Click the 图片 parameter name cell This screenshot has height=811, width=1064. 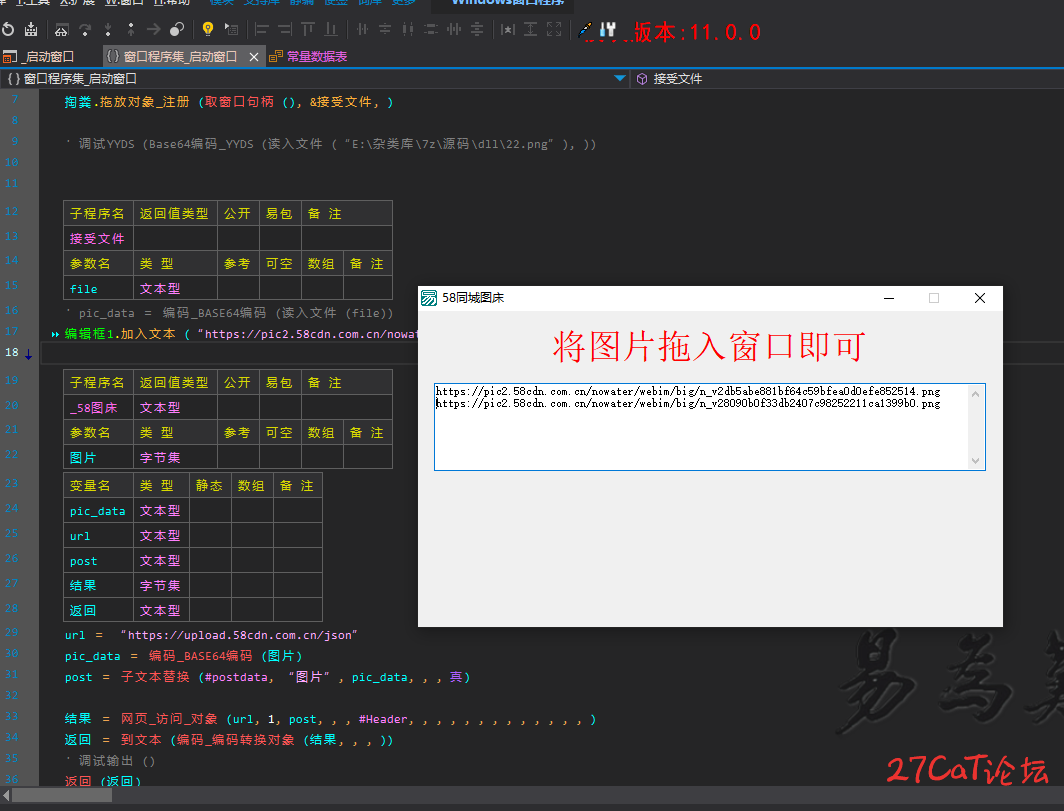98,457
